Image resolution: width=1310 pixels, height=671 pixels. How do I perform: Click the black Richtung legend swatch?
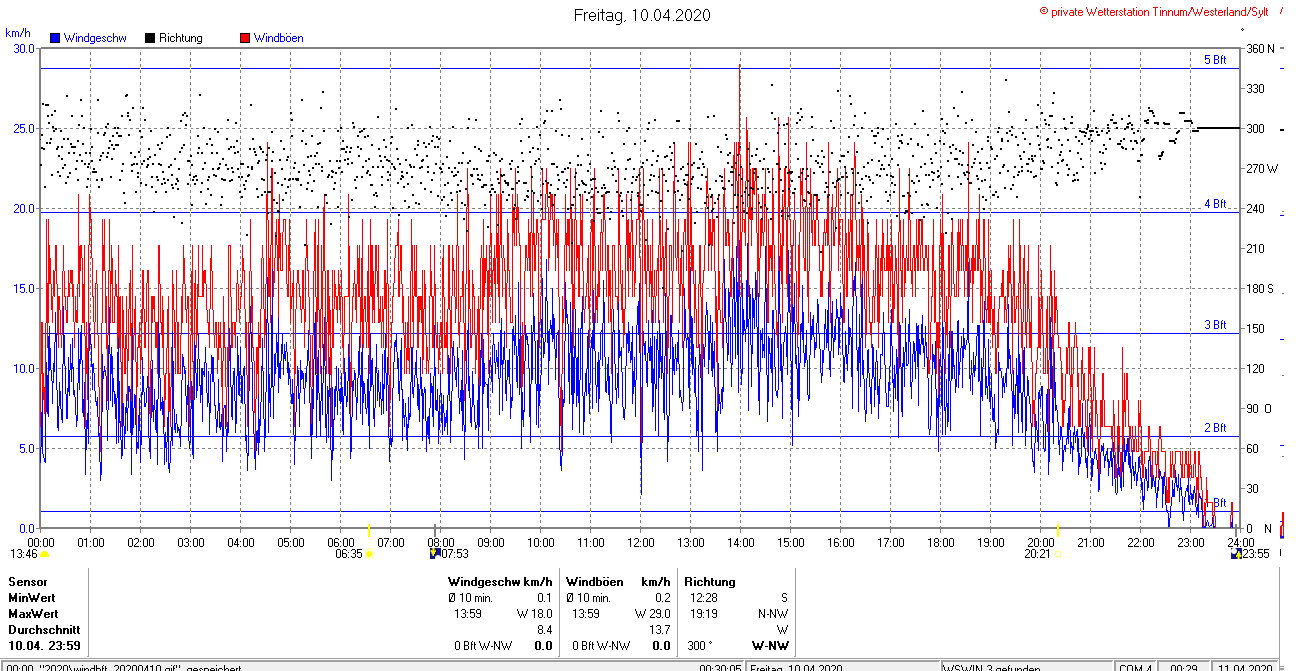tap(150, 38)
